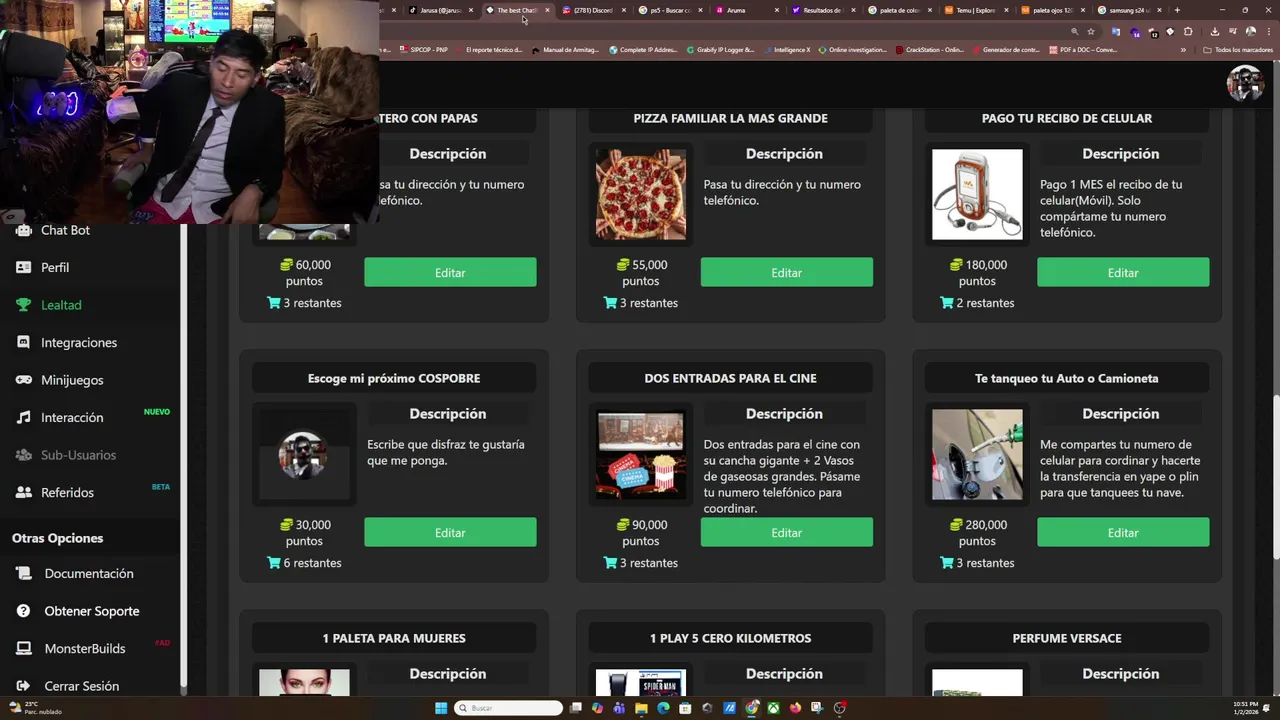
Task: Click the 280,000 puntos cost text
Action: click(977, 533)
